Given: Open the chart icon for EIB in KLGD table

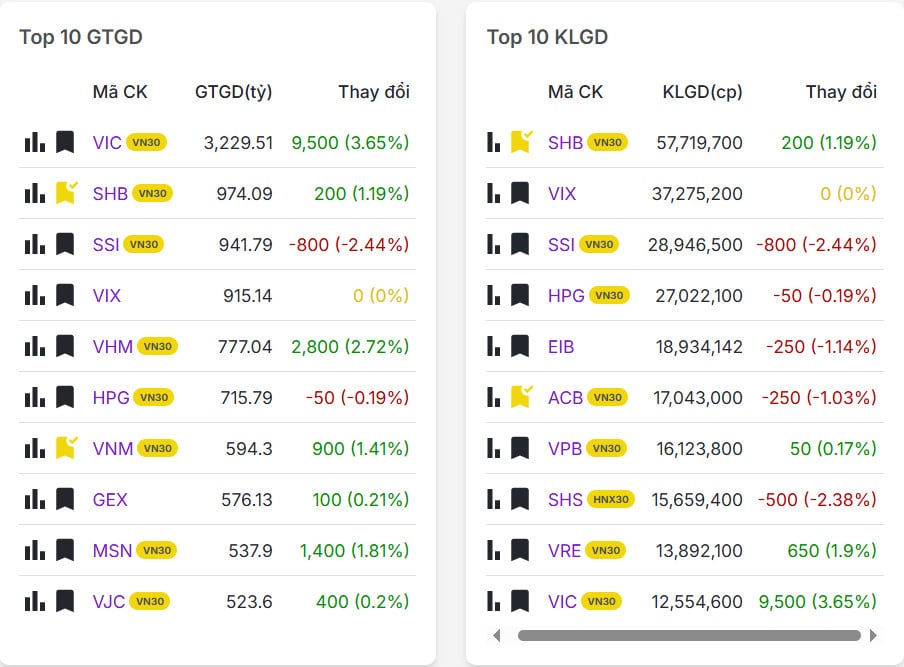Looking at the screenshot, I should (492, 346).
